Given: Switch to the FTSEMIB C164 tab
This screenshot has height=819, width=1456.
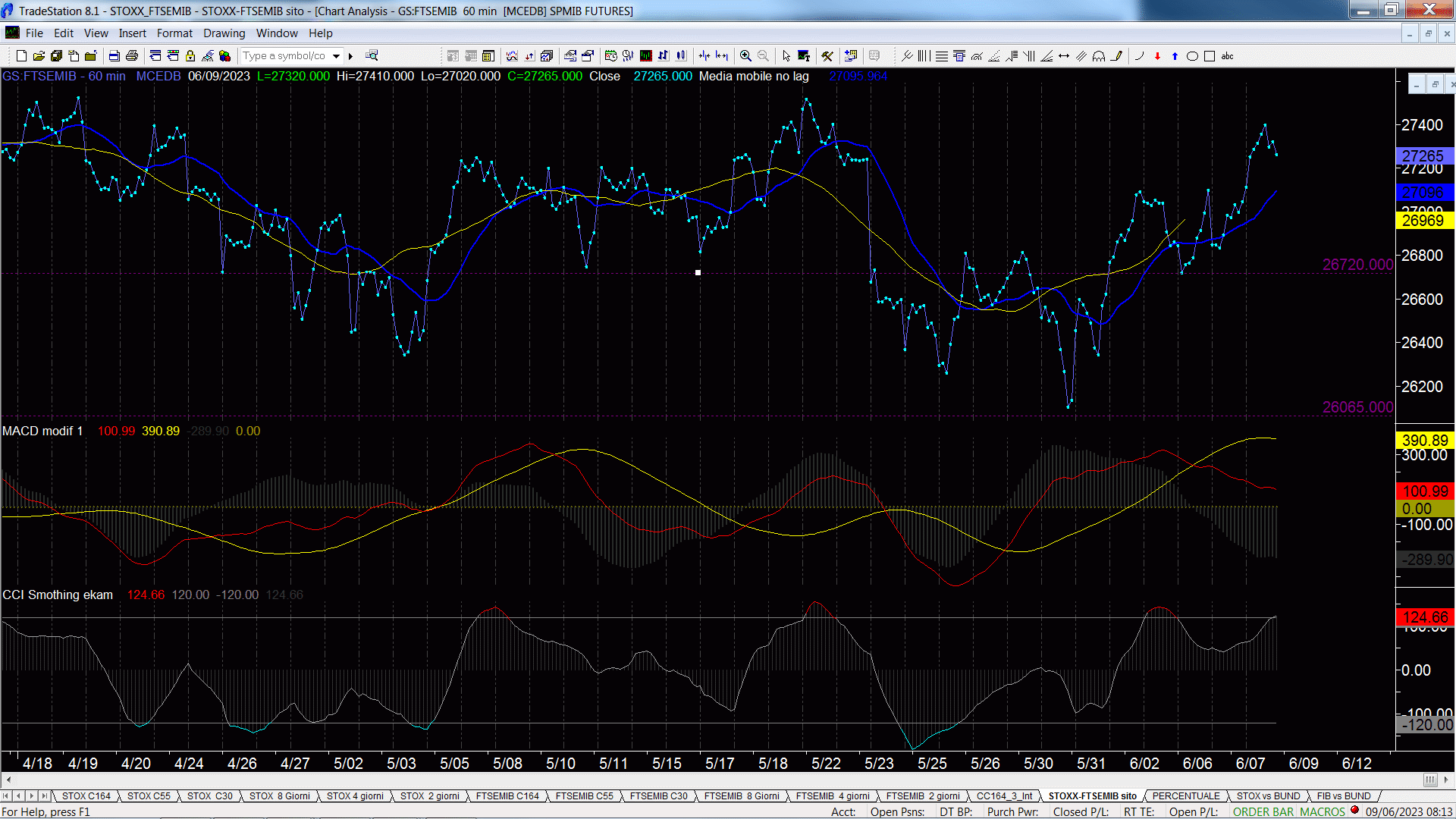Looking at the screenshot, I should point(507,795).
